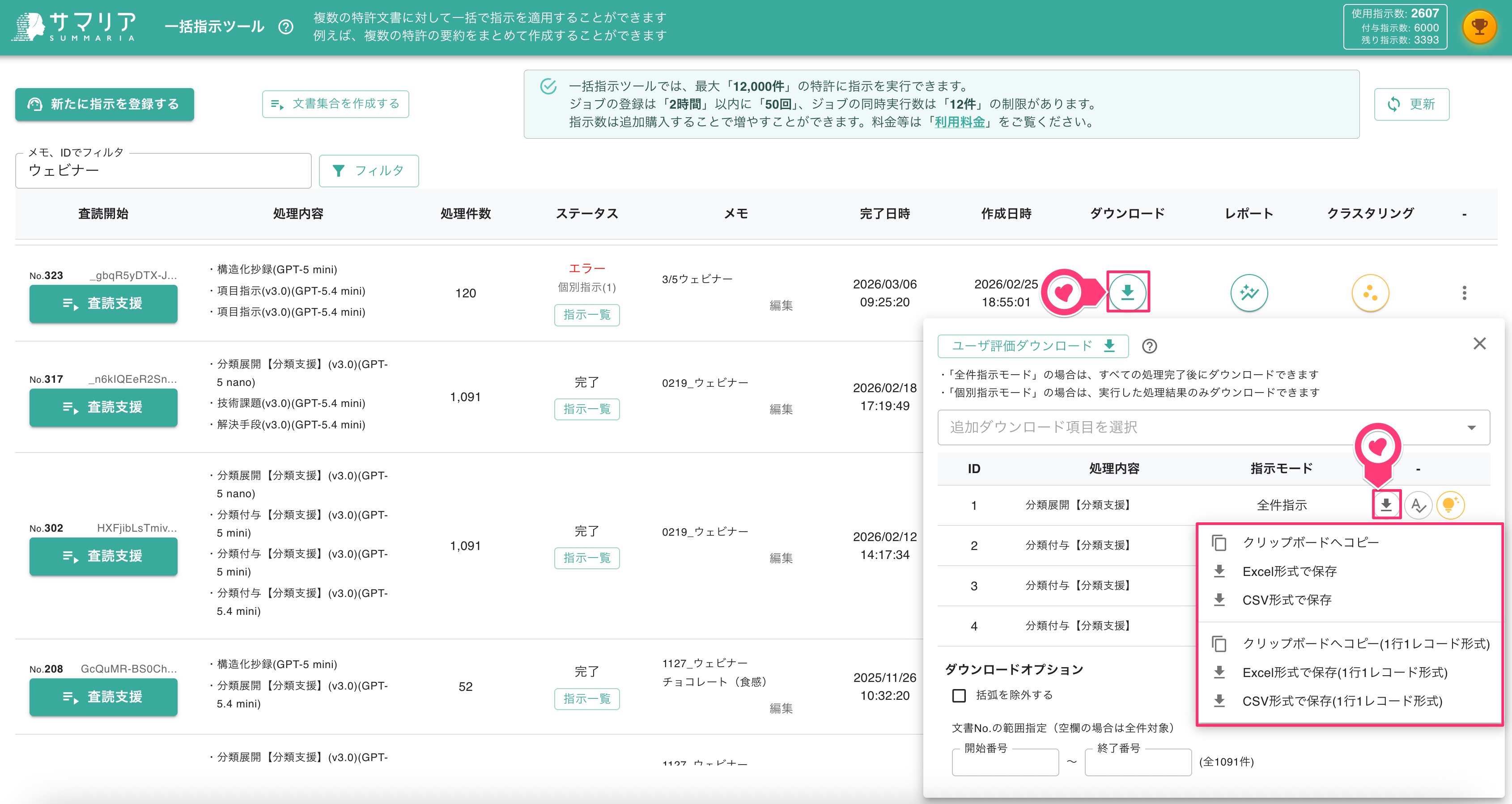Click the メモ、IDでフィルタ input field
The image size is (1512, 804).
163,171
